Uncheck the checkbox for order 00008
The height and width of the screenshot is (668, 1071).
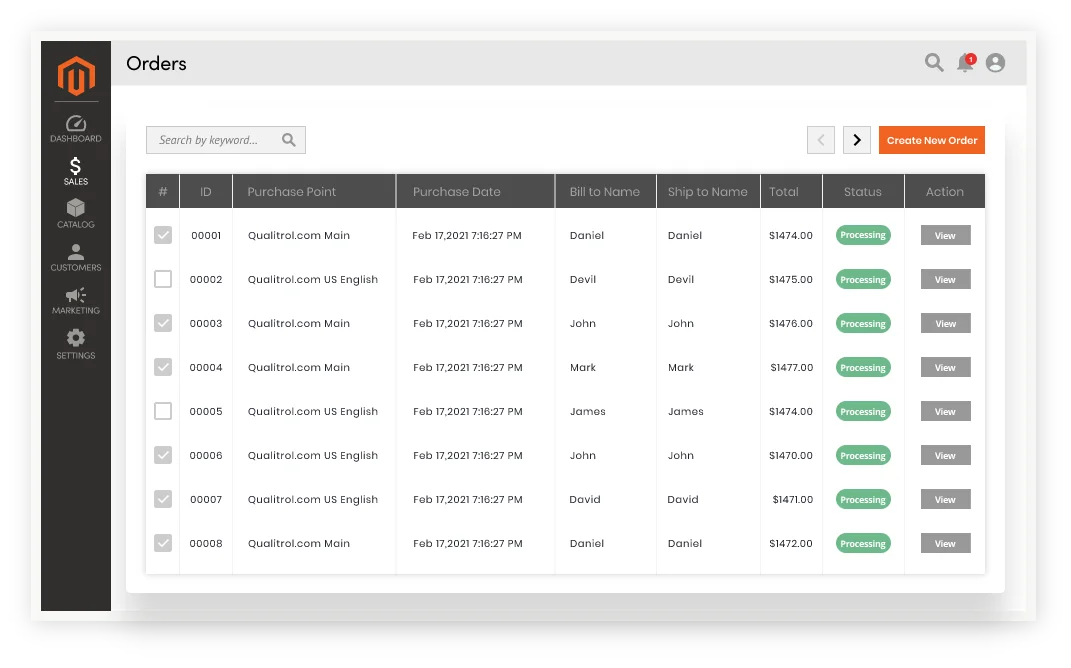point(163,543)
